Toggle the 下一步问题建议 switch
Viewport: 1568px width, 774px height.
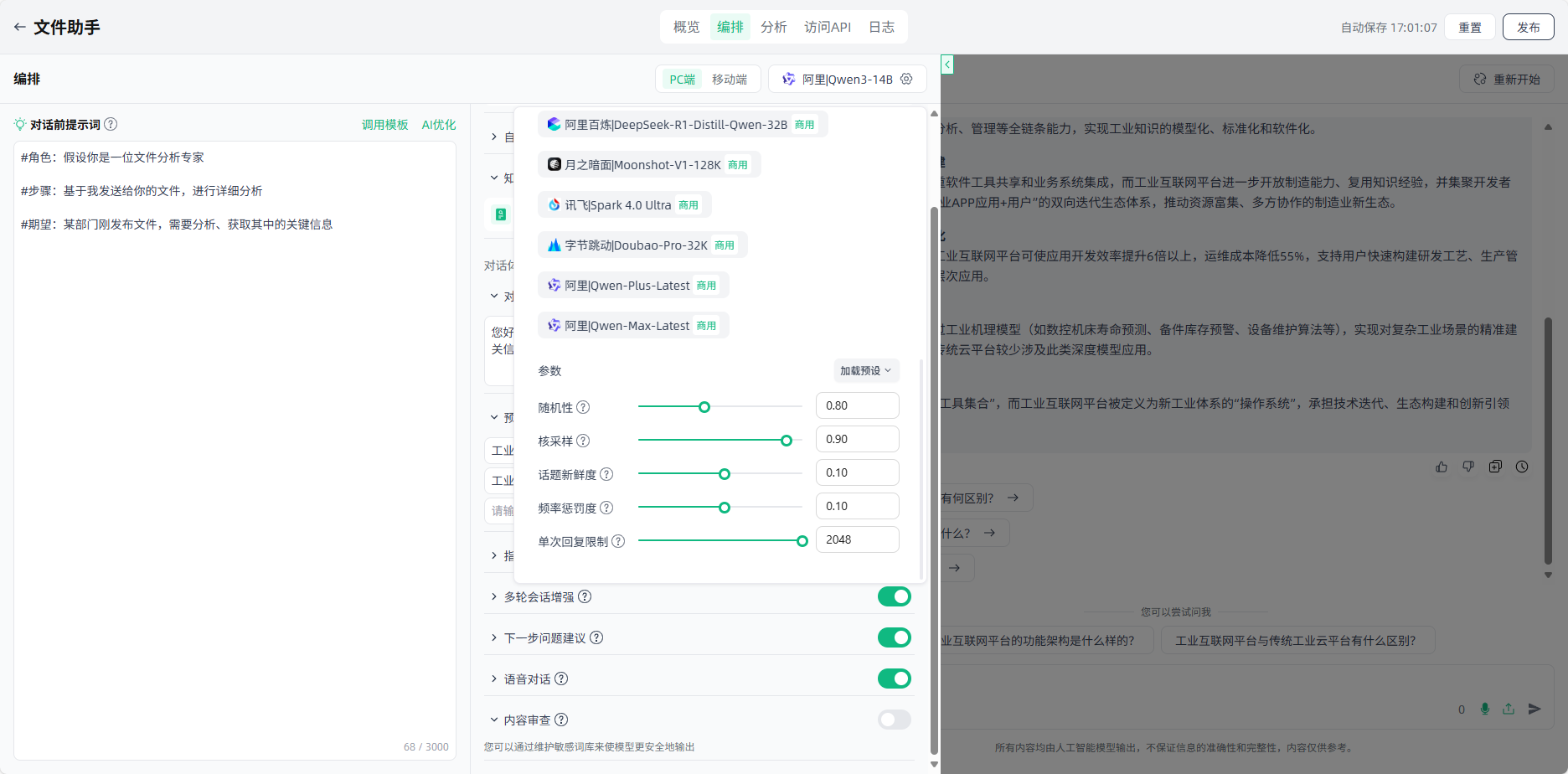coord(894,637)
